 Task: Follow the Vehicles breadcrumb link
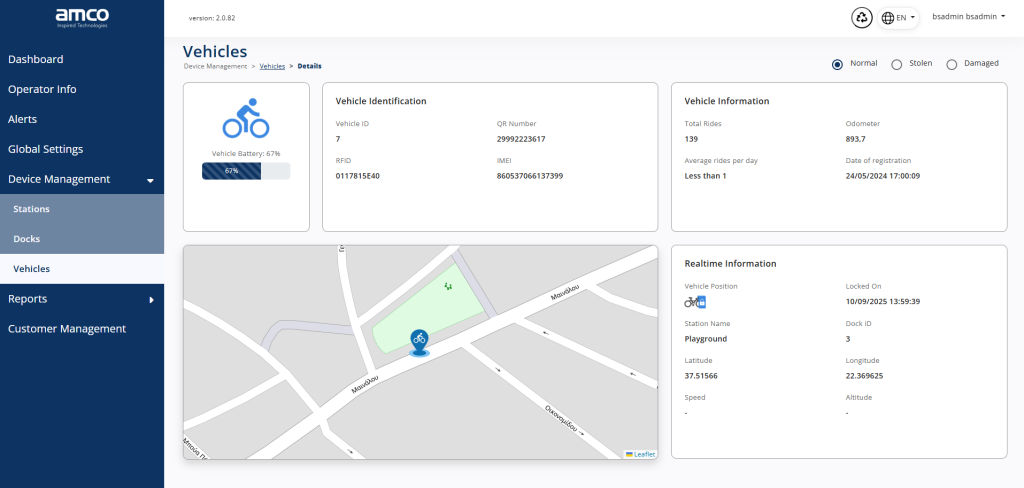(272, 66)
